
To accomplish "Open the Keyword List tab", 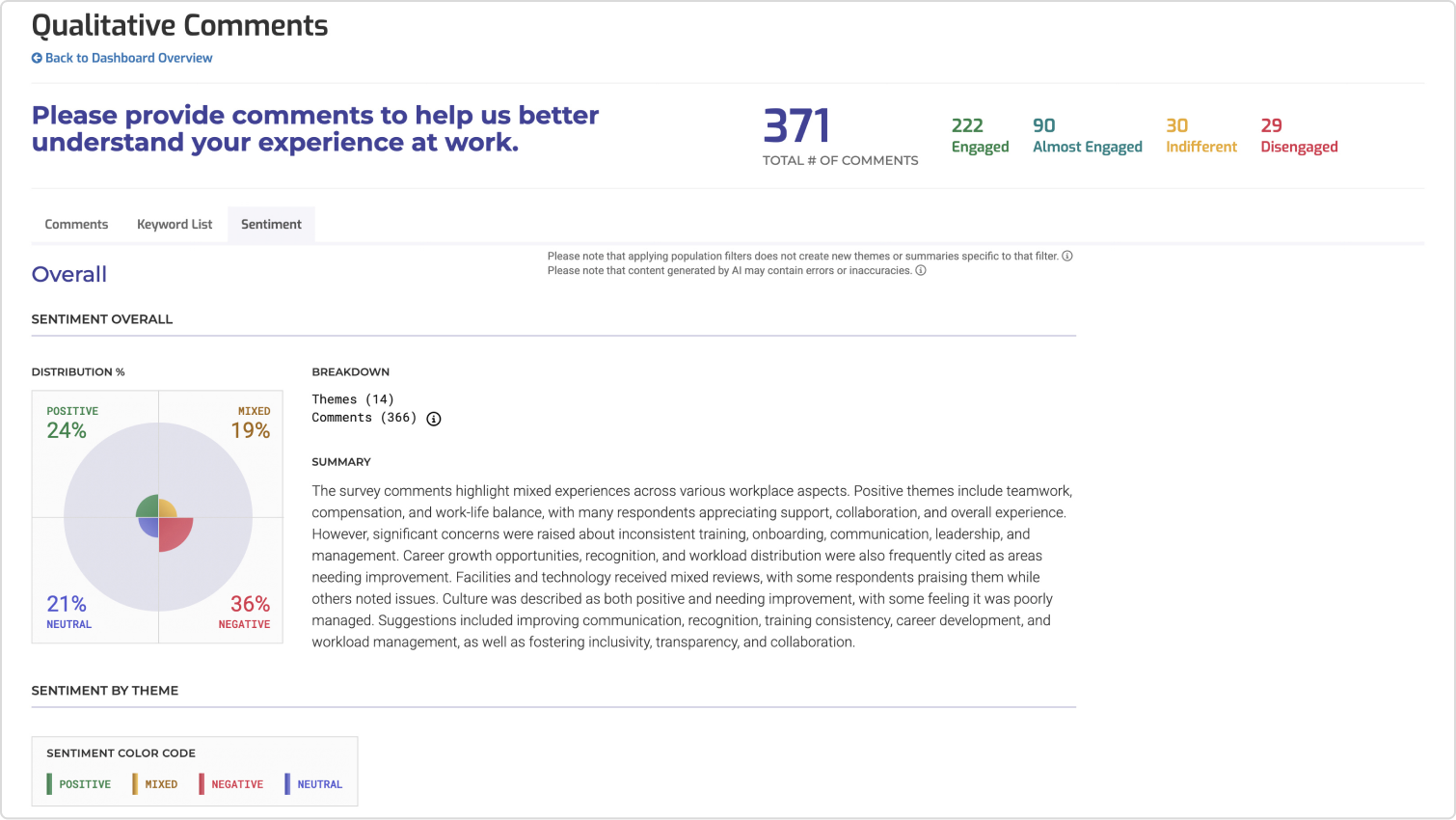I will click(x=175, y=224).
